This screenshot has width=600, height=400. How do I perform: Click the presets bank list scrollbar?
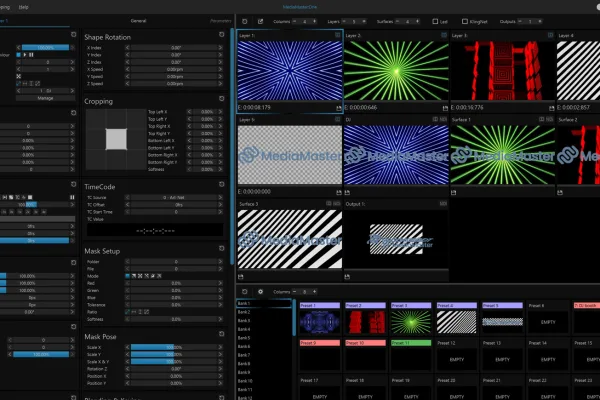click(294, 318)
